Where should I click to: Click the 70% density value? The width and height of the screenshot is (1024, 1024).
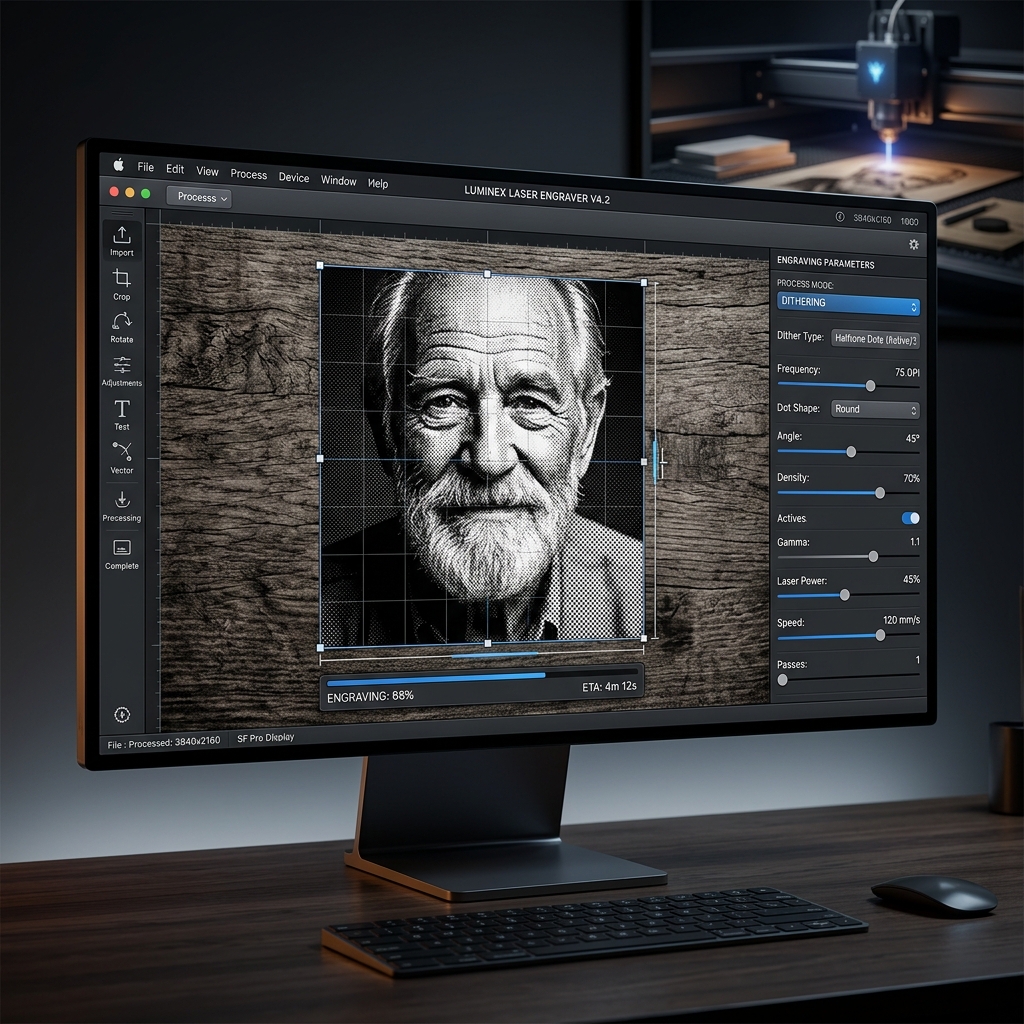pyautogui.click(x=912, y=479)
